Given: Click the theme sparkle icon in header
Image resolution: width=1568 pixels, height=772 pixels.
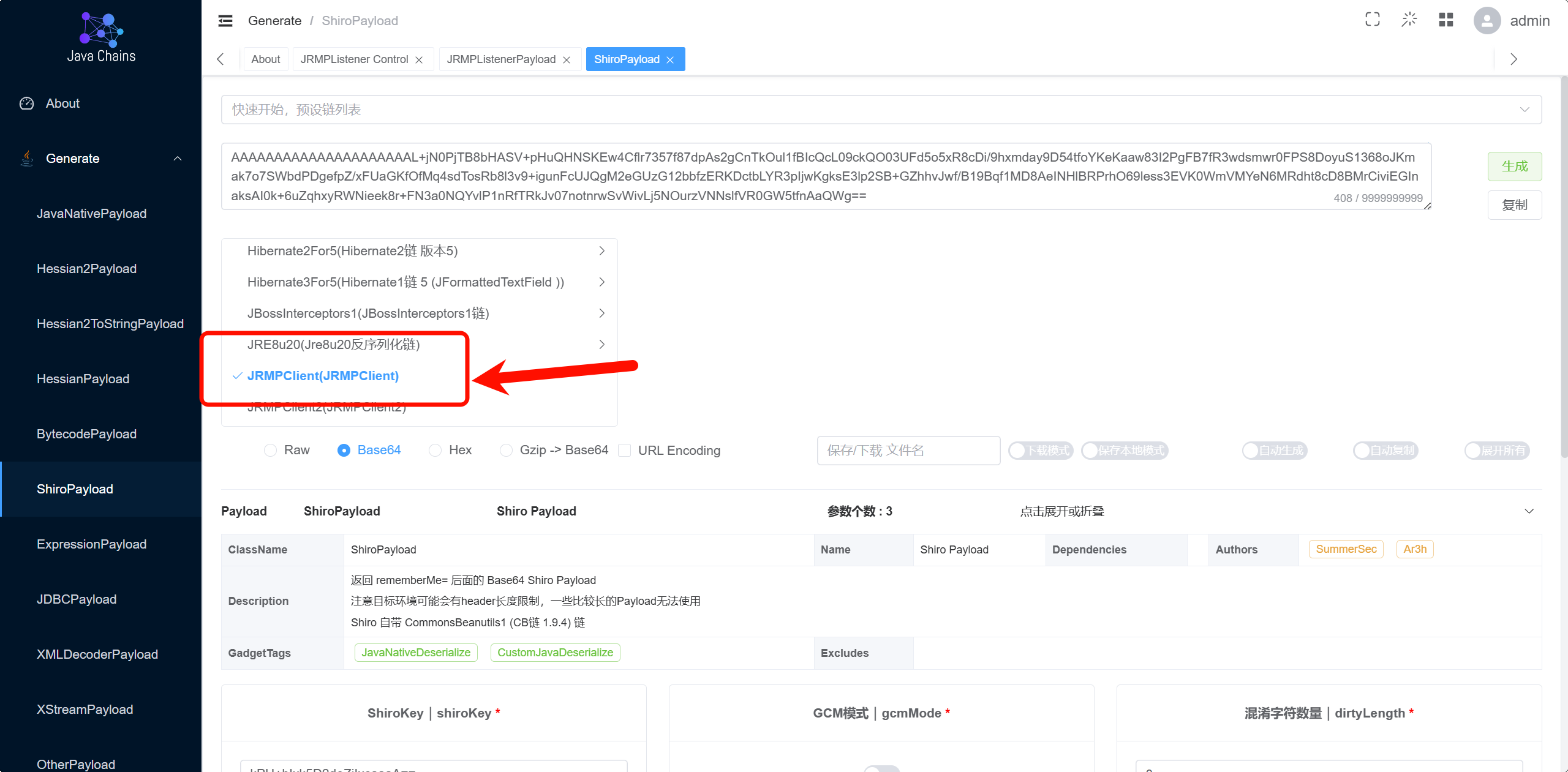Looking at the screenshot, I should [x=1409, y=20].
